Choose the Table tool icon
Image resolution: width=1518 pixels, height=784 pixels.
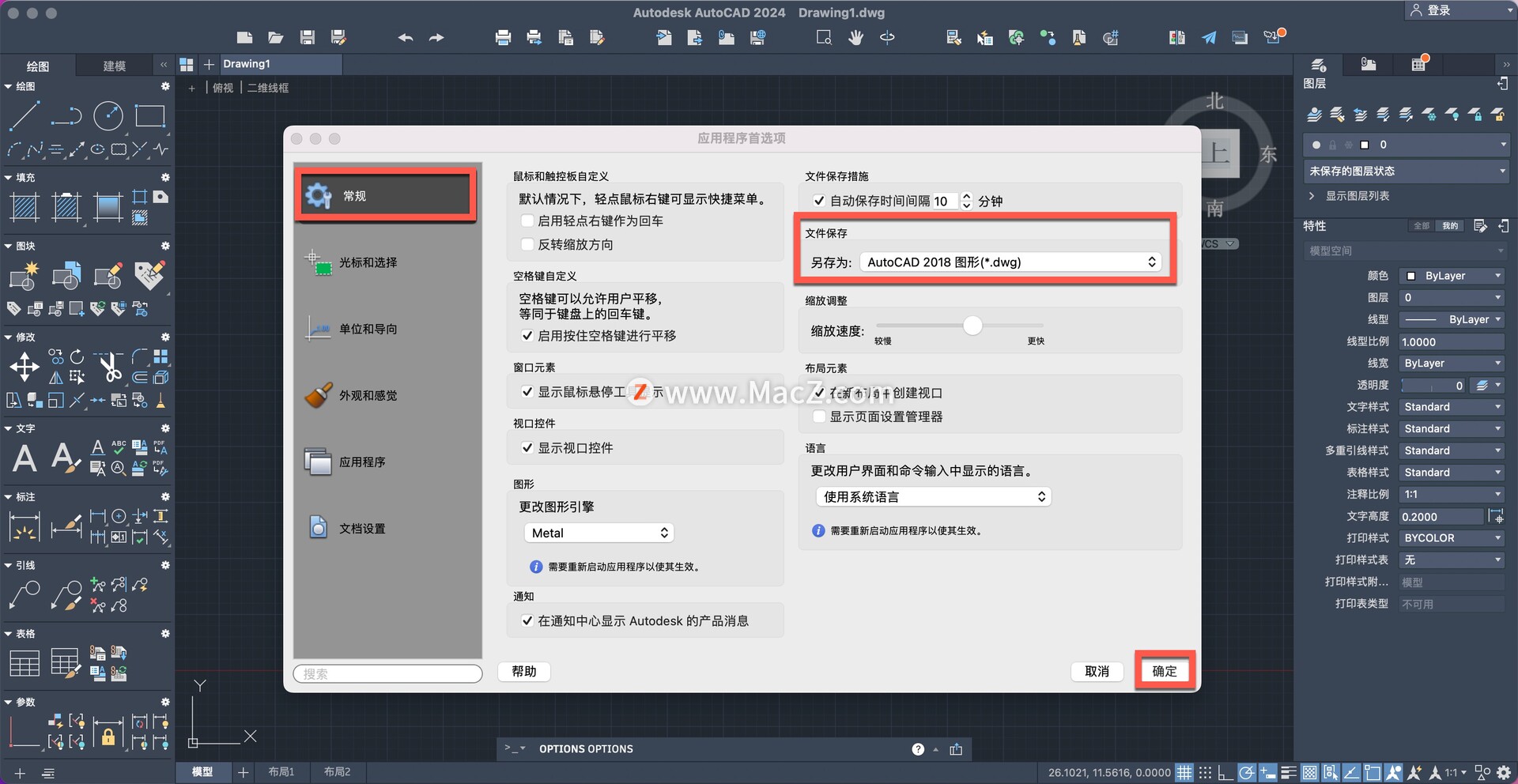click(25, 663)
